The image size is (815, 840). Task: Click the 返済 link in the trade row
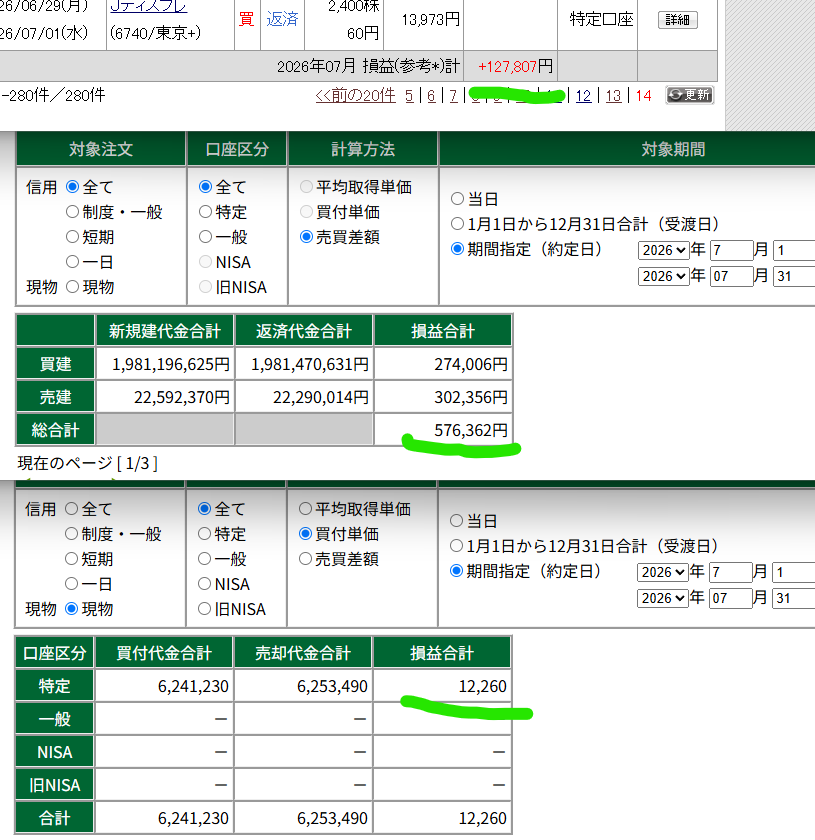point(282,19)
